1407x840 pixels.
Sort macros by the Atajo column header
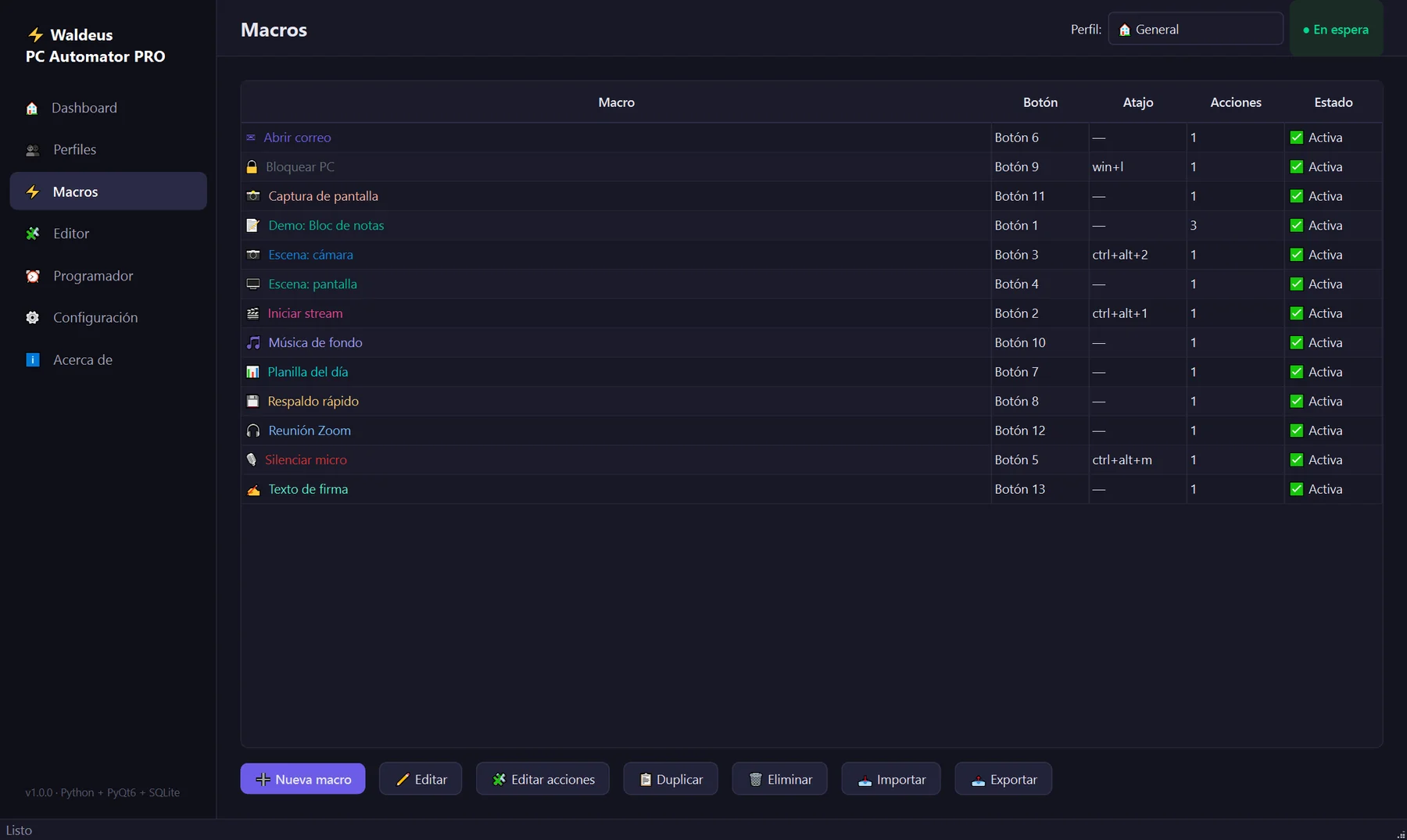1138,102
